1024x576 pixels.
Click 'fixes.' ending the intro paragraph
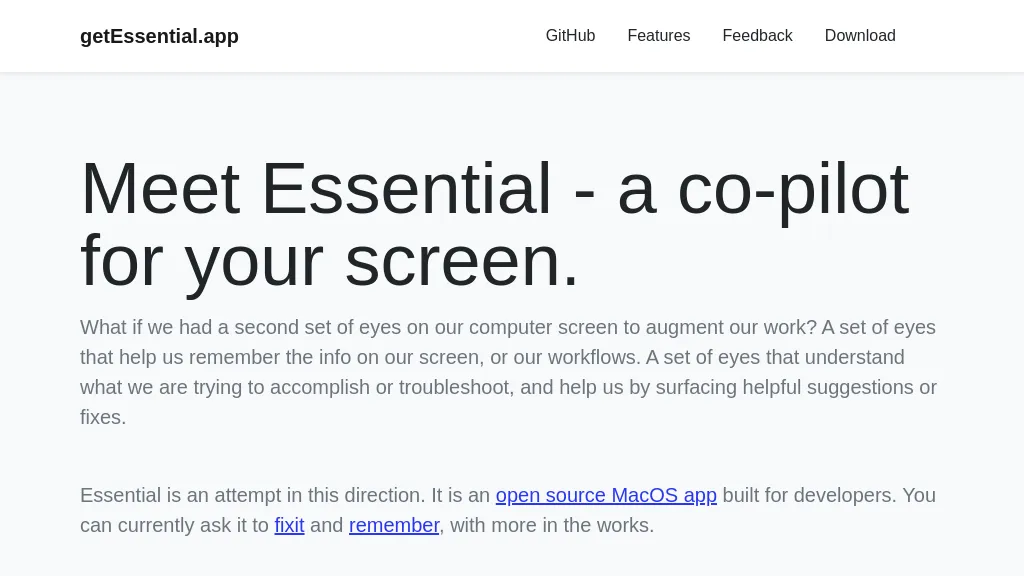pos(103,417)
